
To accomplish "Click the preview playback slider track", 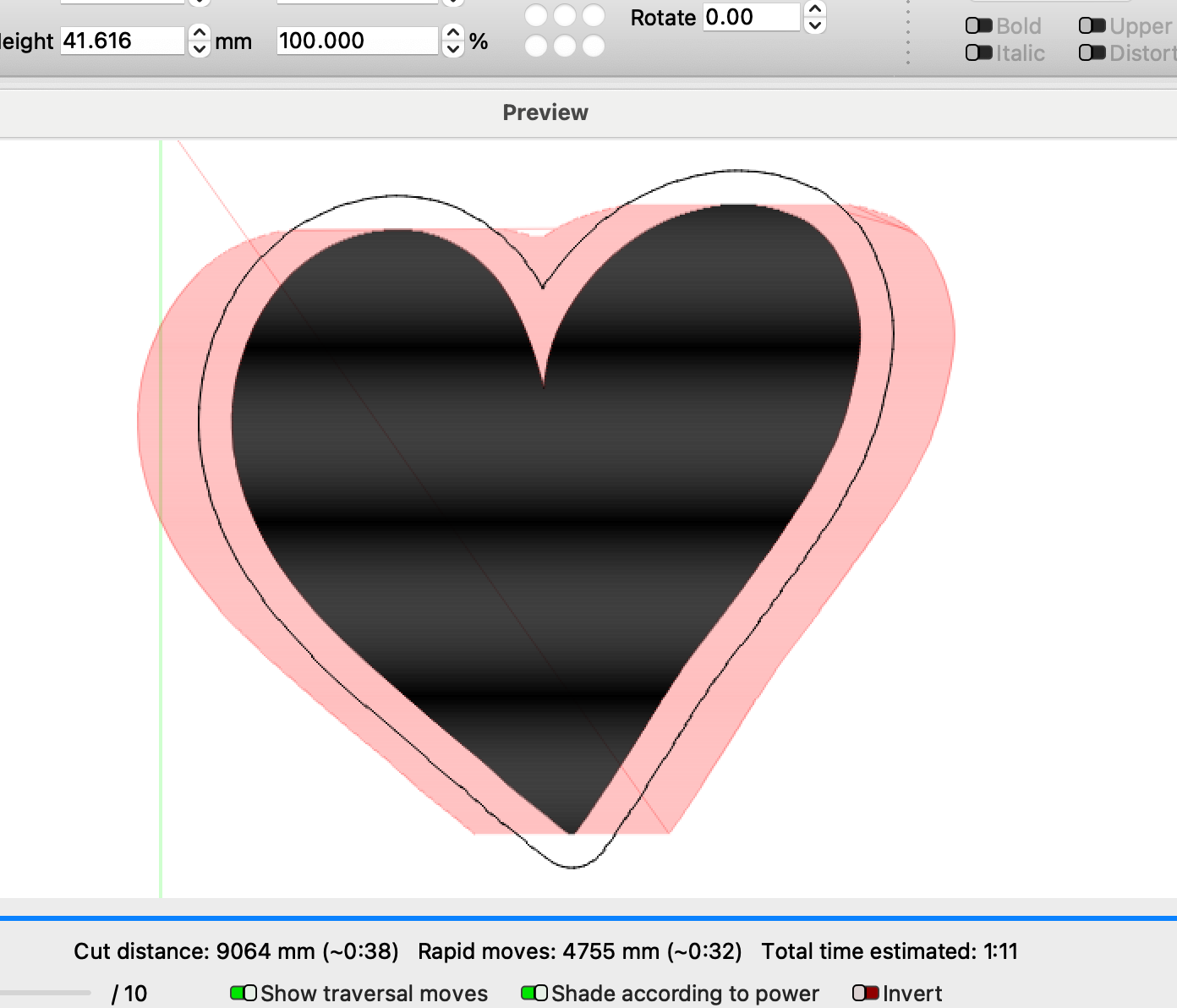I will [x=46, y=993].
